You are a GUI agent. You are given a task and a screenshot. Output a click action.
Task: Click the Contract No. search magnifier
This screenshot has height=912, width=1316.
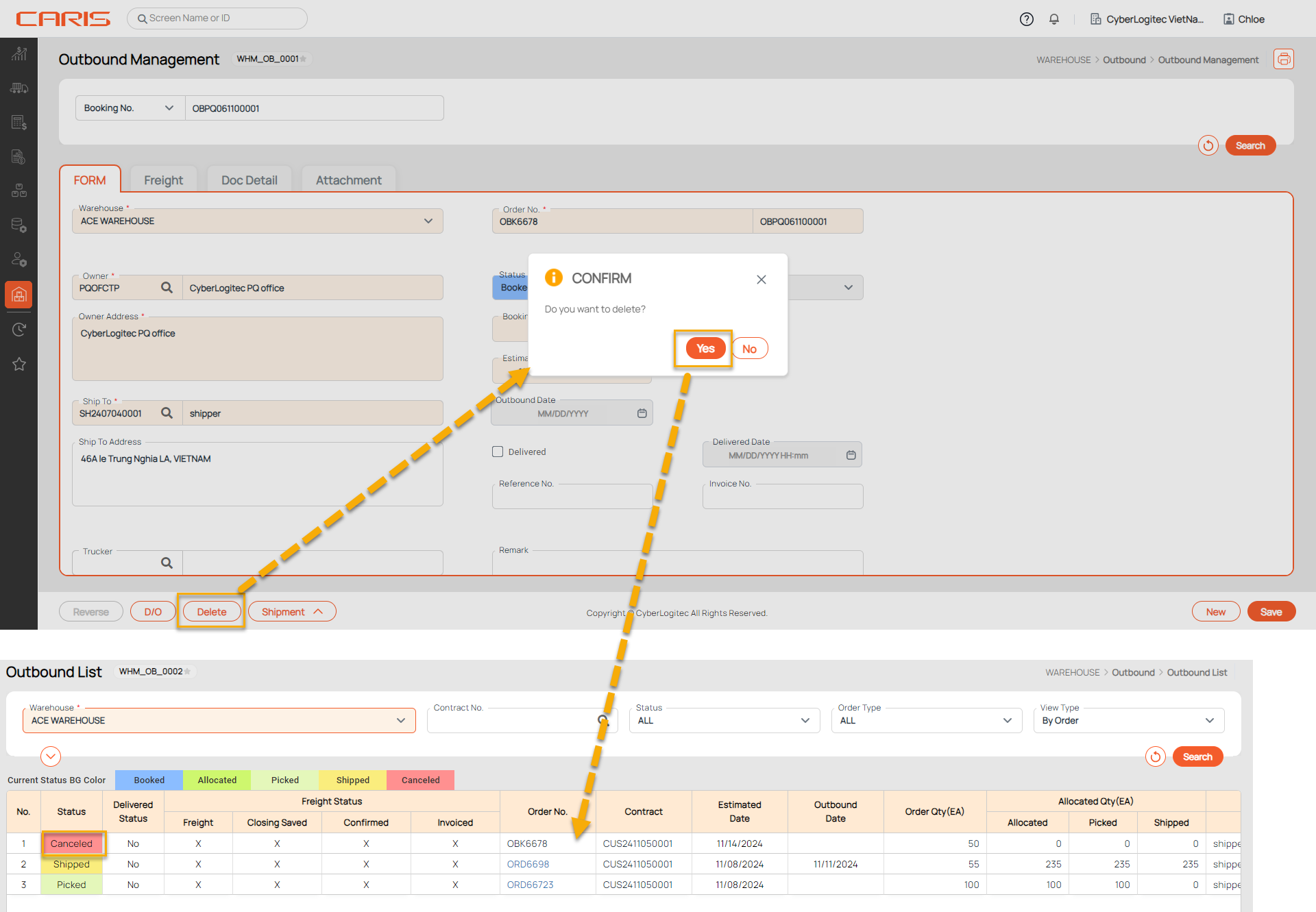coord(603,720)
